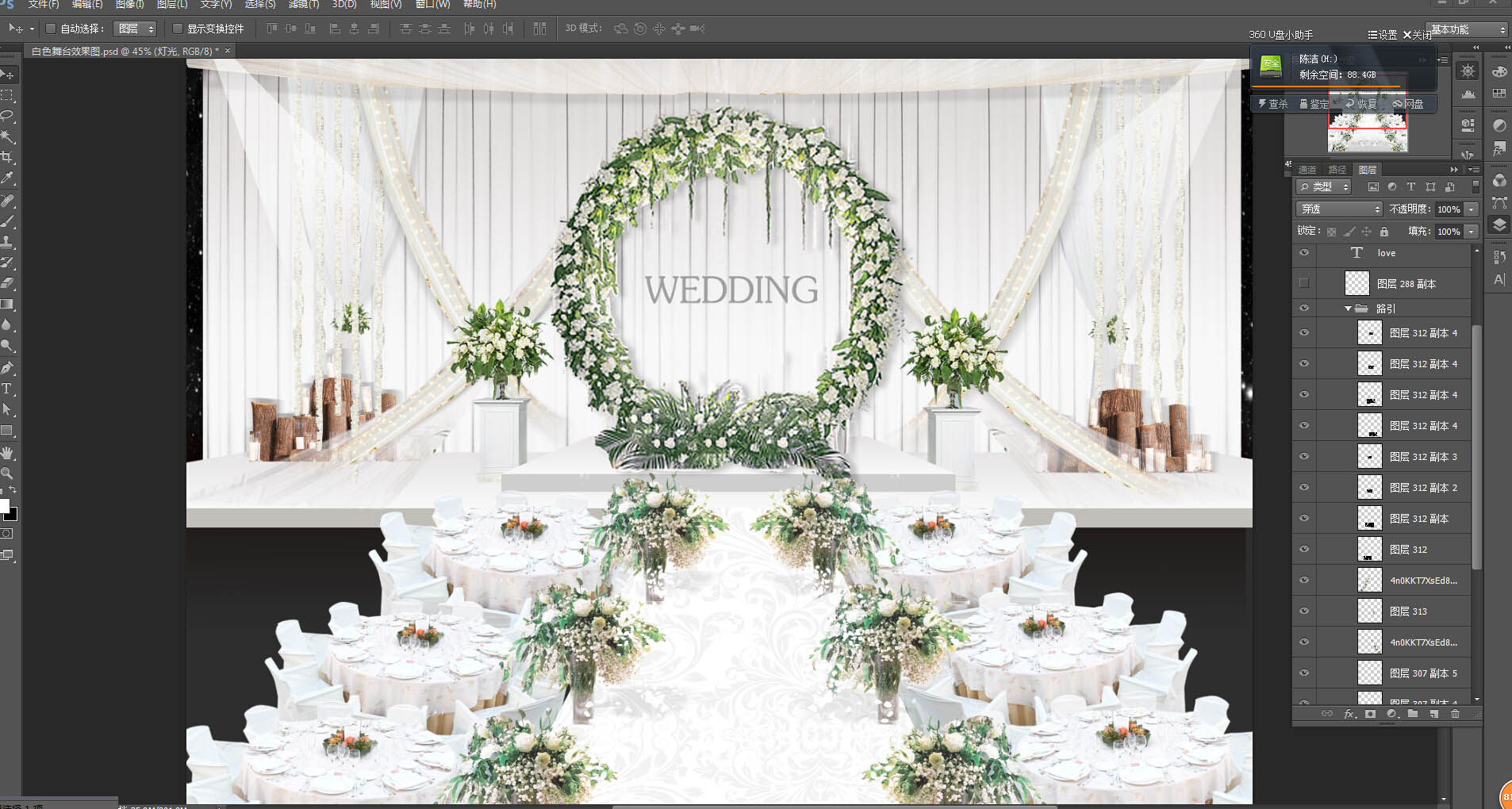The image size is (1512, 809).
Task: Hide the 图层 307 副本 5 layer
Action: click(x=1304, y=673)
